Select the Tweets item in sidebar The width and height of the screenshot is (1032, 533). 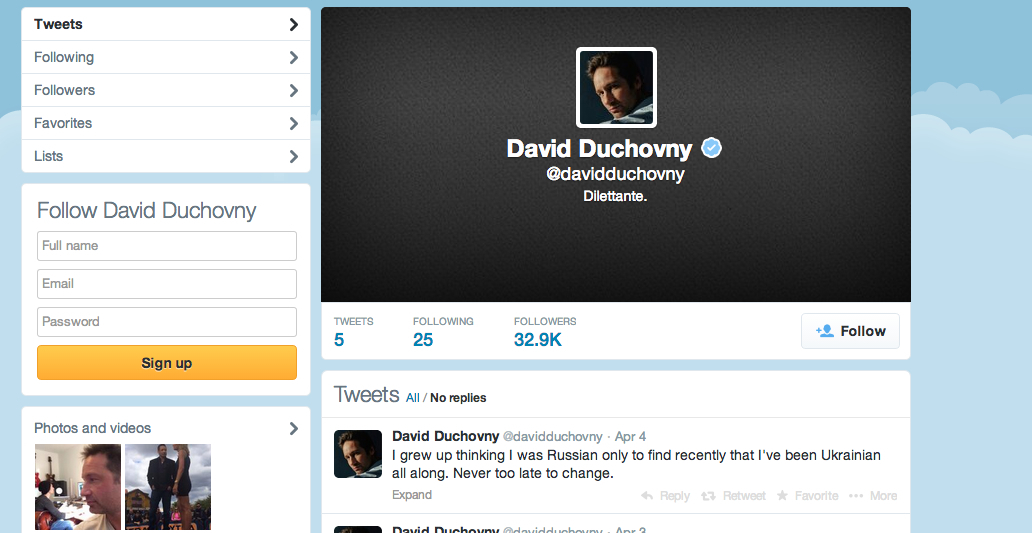(166, 24)
